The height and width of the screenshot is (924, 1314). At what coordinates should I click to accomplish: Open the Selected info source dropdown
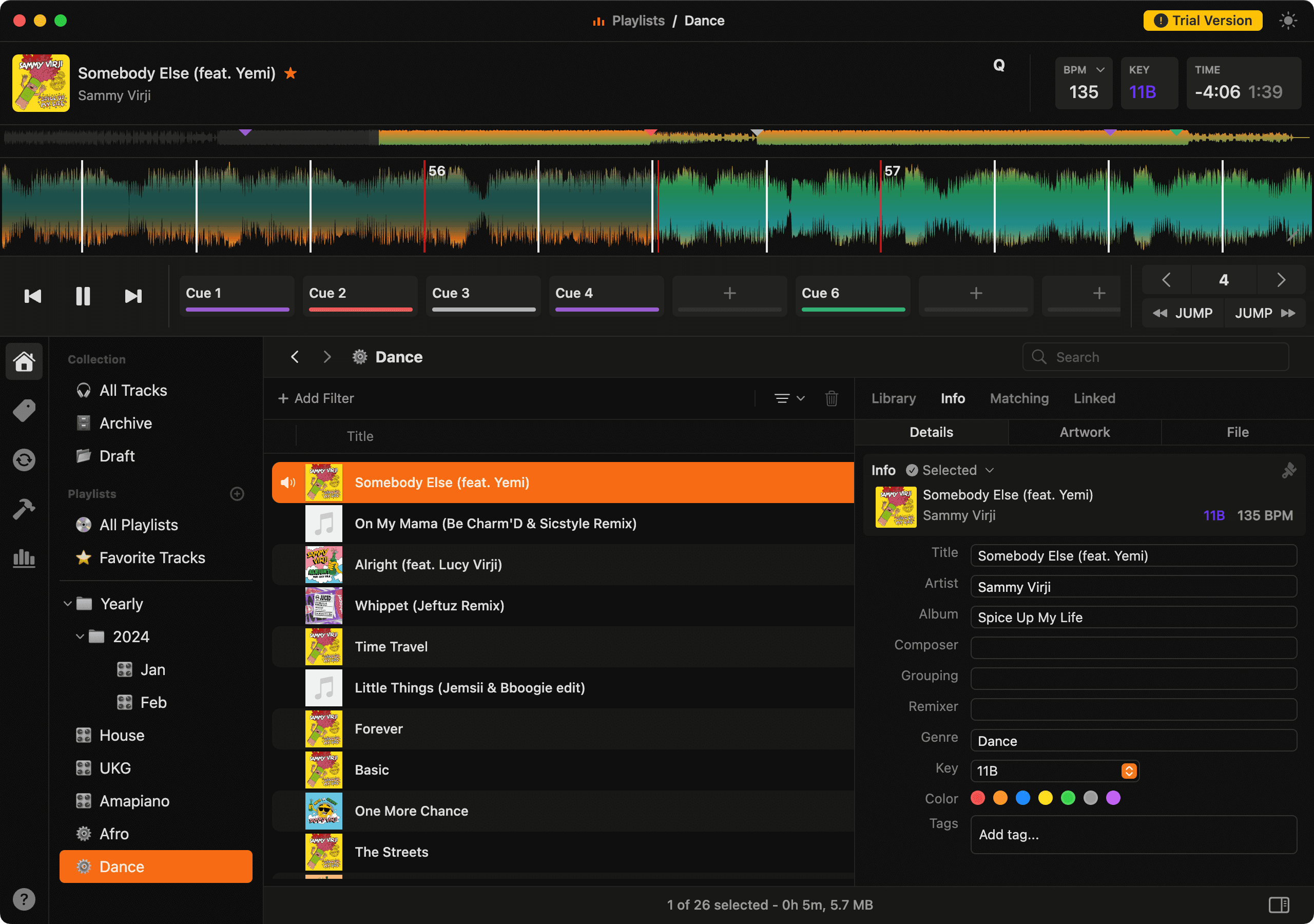pyautogui.click(x=950, y=470)
